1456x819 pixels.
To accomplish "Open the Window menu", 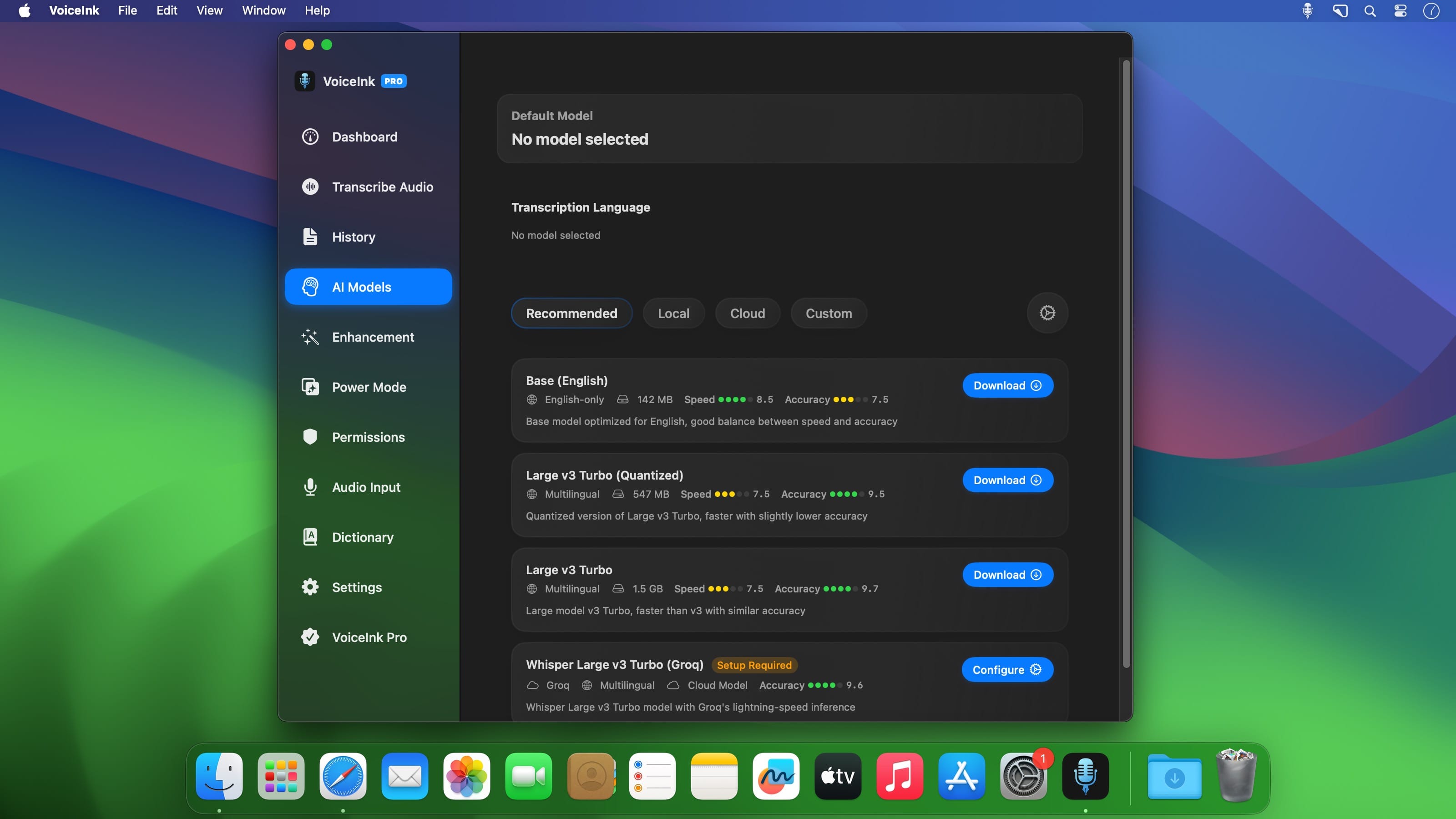I will coord(263,11).
